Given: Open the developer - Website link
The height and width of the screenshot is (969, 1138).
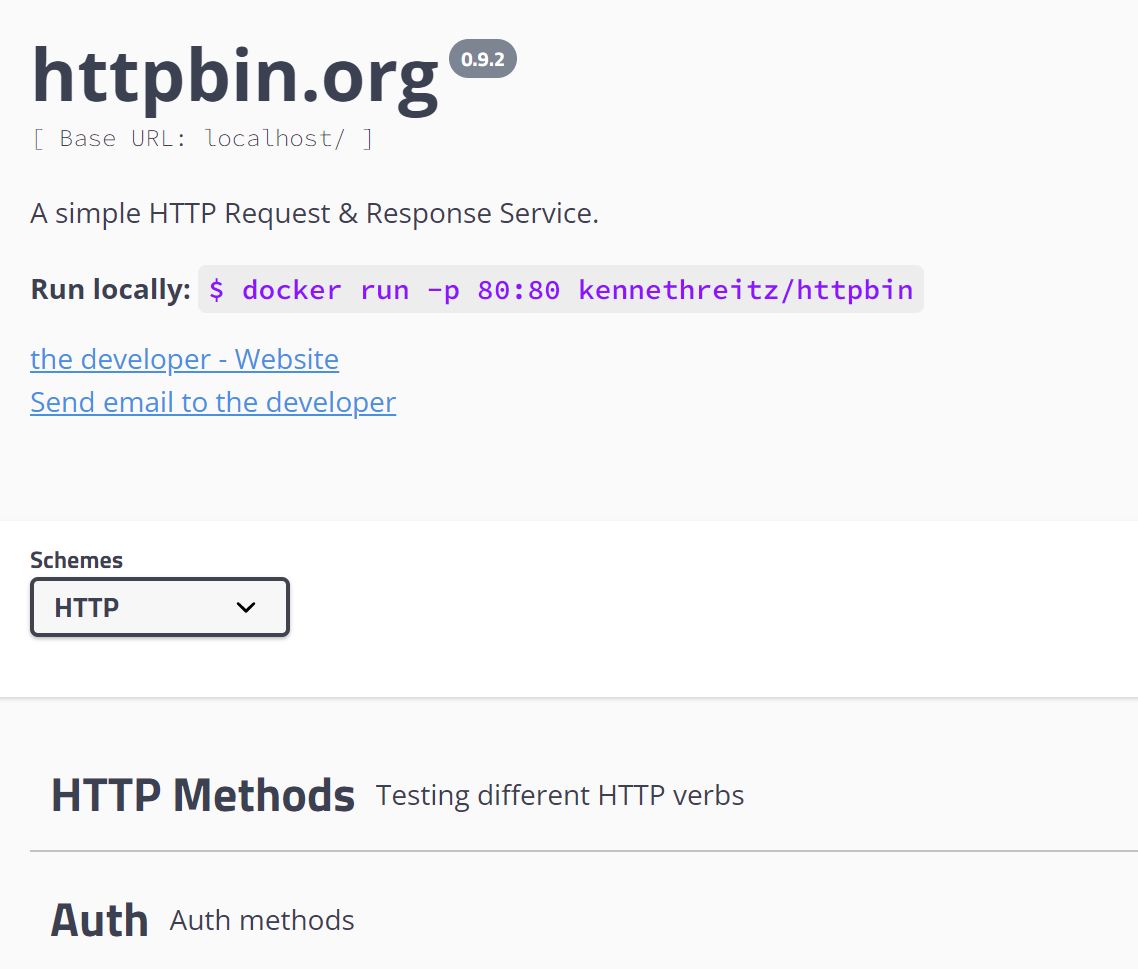Looking at the screenshot, I should tap(184, 359).
